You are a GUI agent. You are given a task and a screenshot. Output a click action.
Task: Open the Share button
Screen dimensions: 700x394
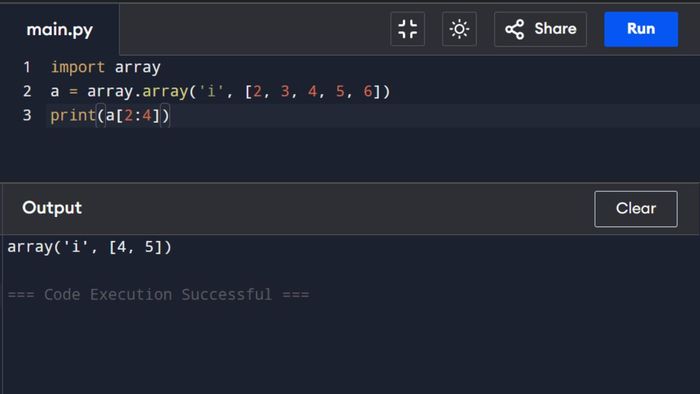(540, 29)
